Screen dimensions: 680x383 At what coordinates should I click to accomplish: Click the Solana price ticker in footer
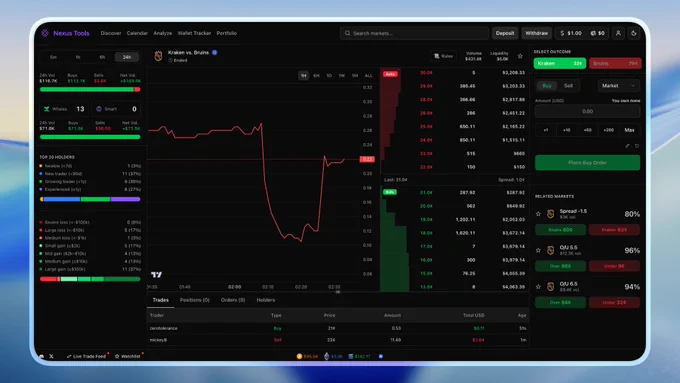pyautogui.click(x=360, y=356)
